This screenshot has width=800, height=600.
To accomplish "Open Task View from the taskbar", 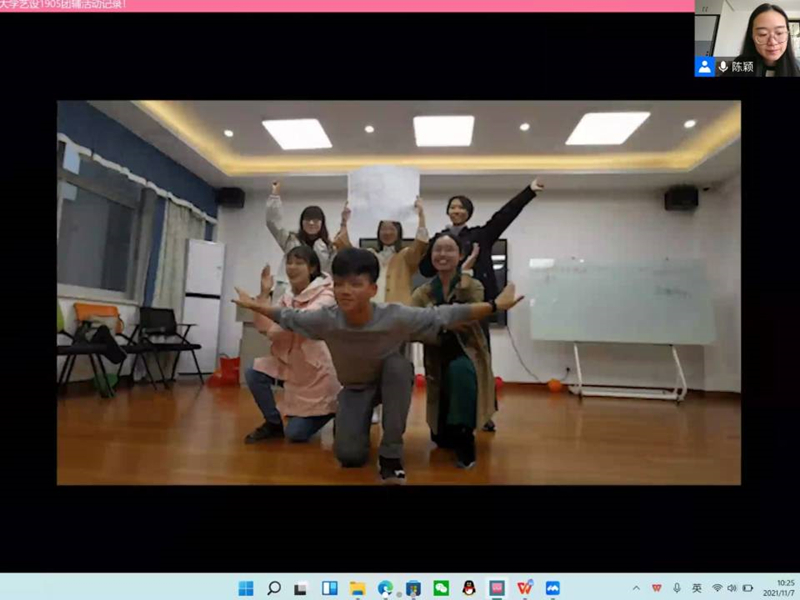I will (302, 588).
